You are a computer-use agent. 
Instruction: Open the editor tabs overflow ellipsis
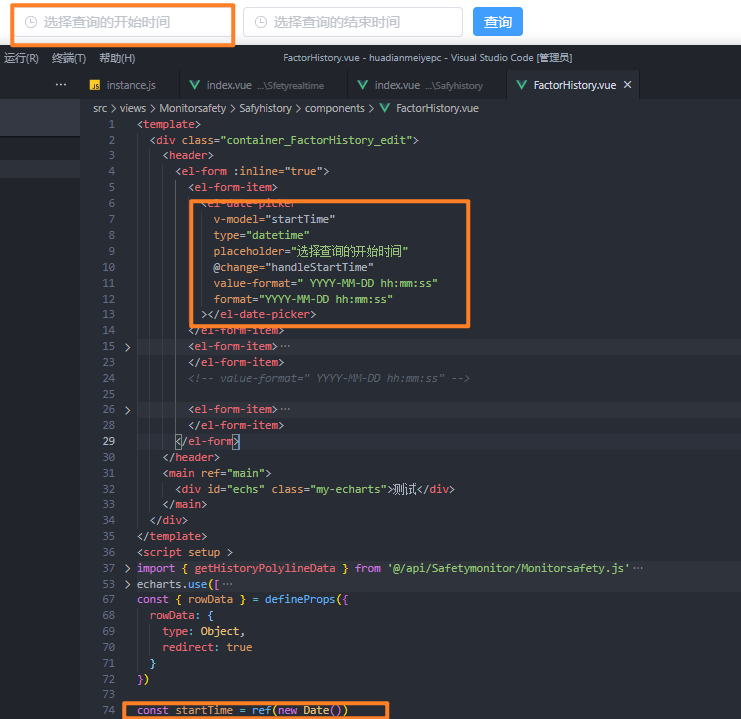61,85
